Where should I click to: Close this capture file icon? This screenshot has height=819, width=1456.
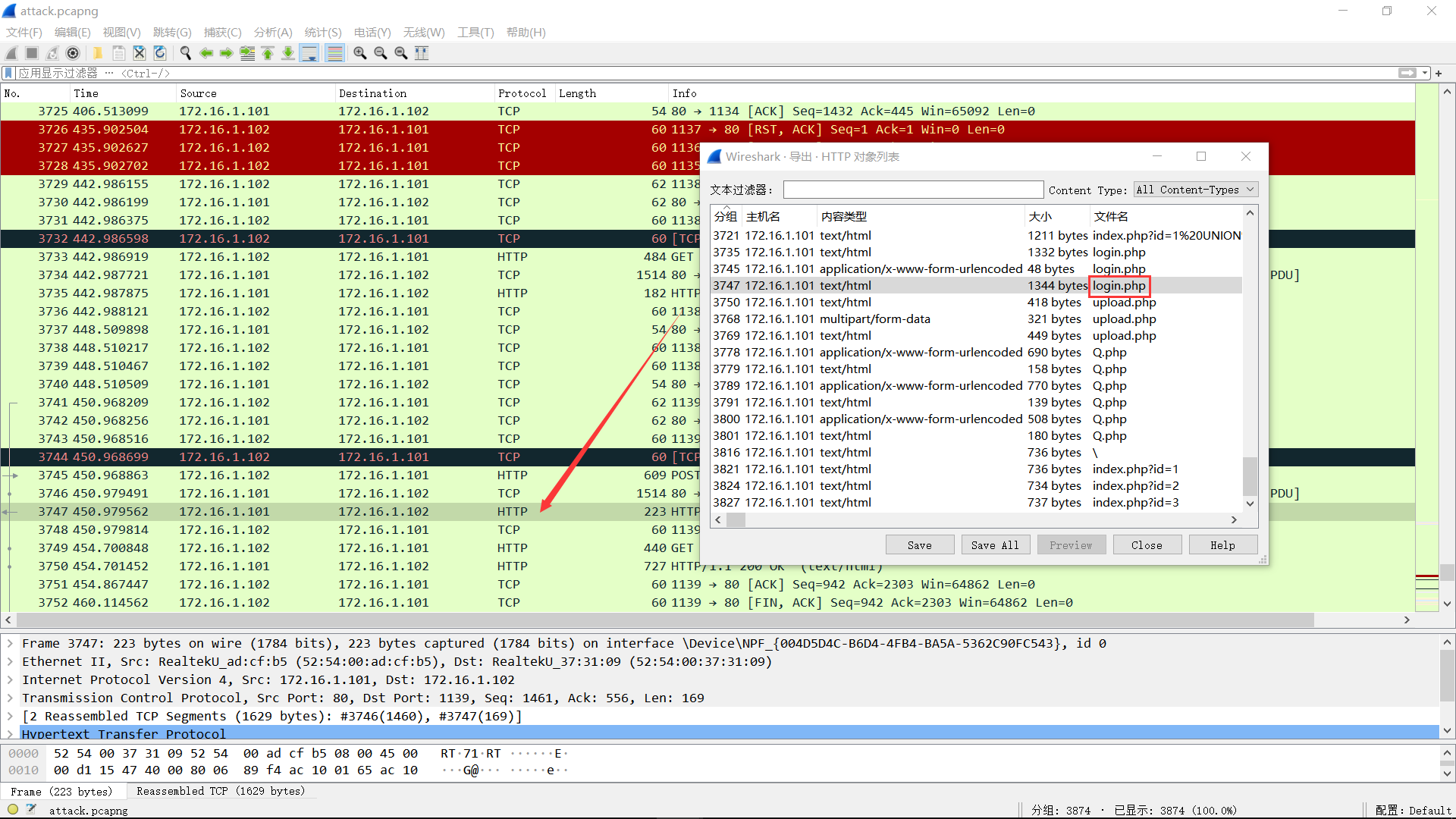point(140,53)
